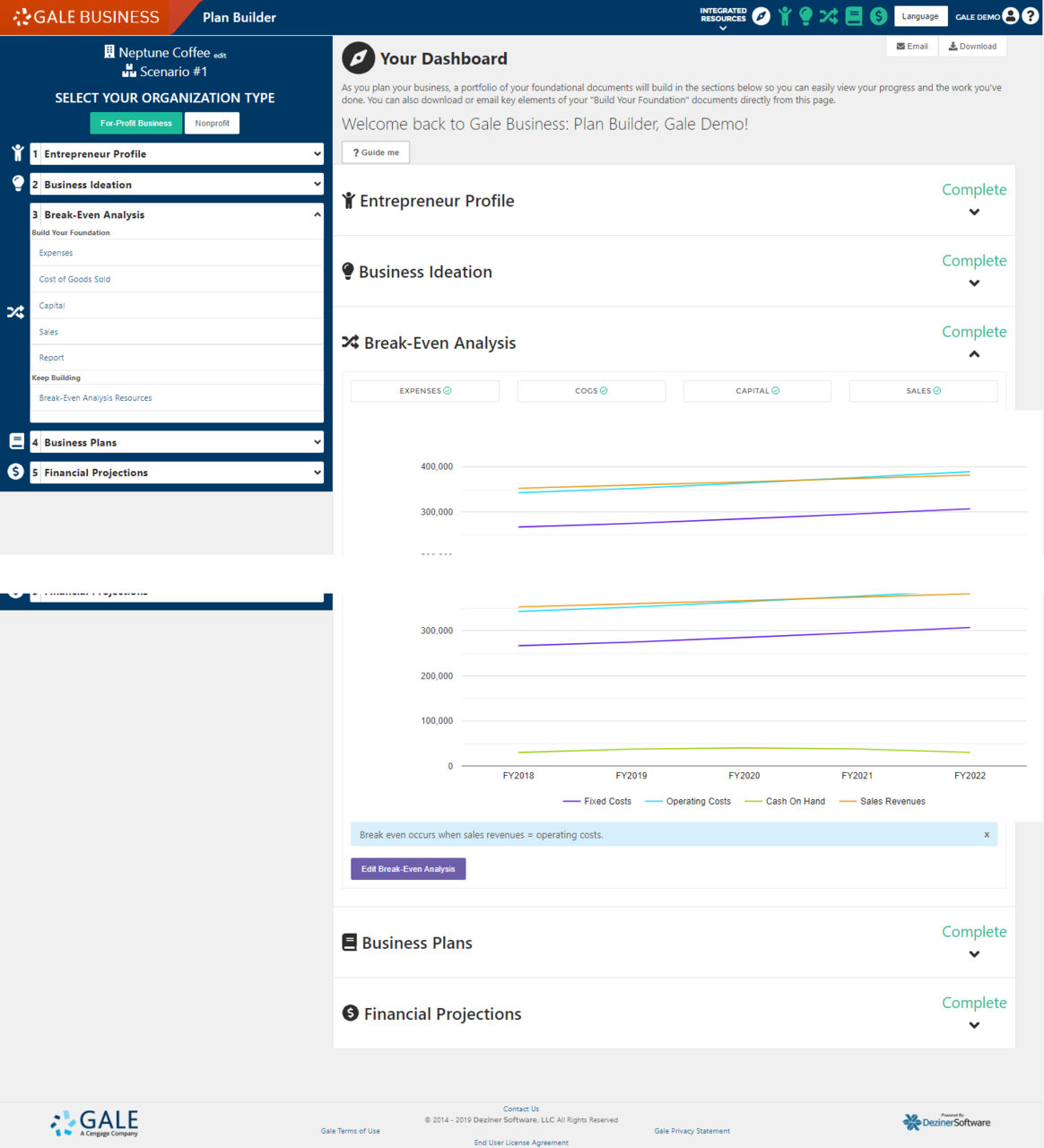Click the person icon beside sidebar Entrepreneur Profile
Image resolution: width=1044 pixels, height=1148 pixels.
pyautogui.click(x=17, y=153)
